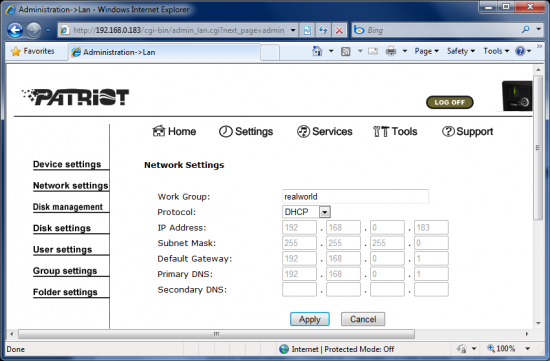Click the NAS device thumbnail image

[x=517, y=96]
